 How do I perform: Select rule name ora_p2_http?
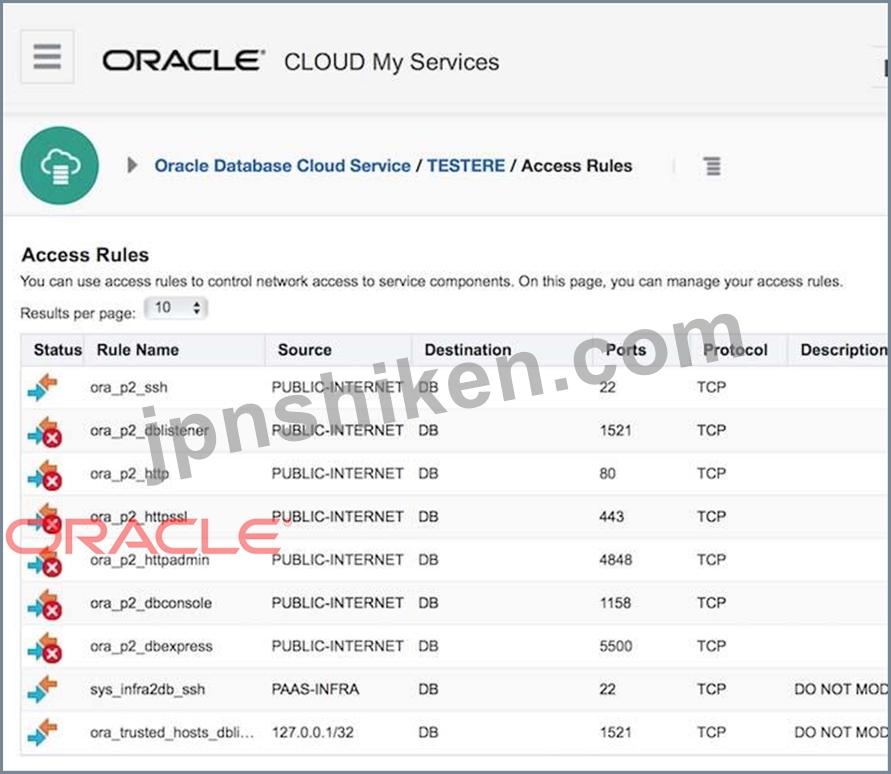(129, 474)
